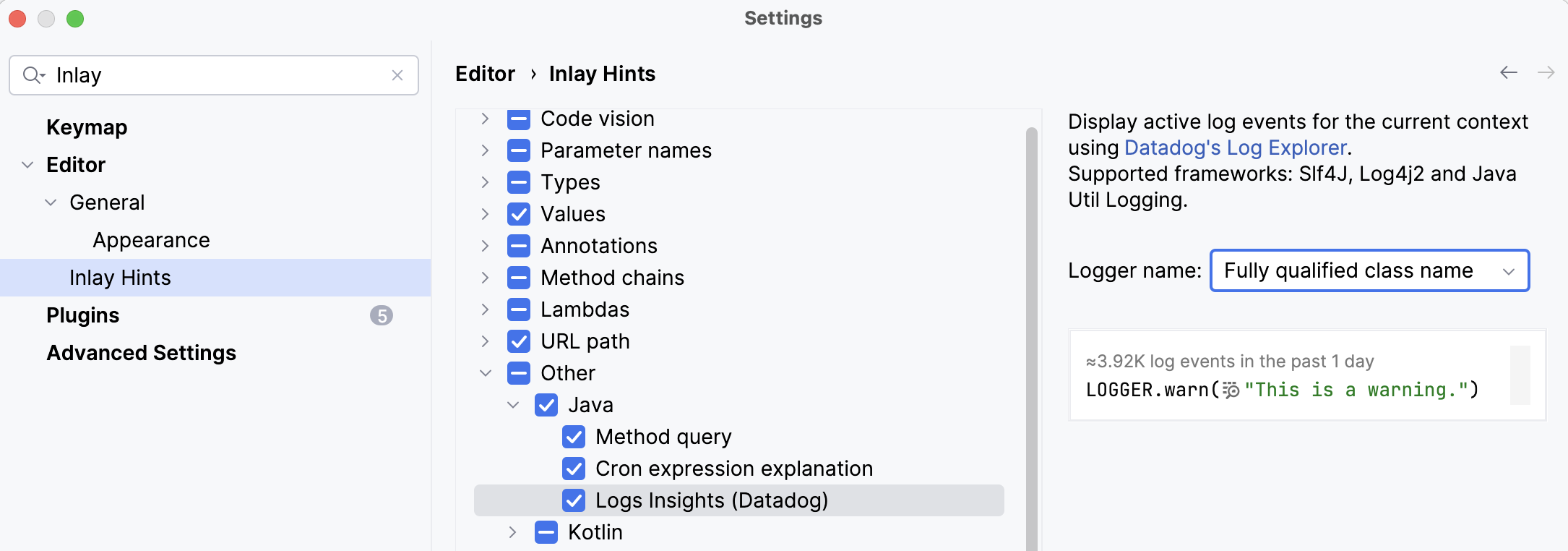Viewport: 1568px width, 551px height.
Task: Select Appearance in settings tree
Action: click(151, 240)
